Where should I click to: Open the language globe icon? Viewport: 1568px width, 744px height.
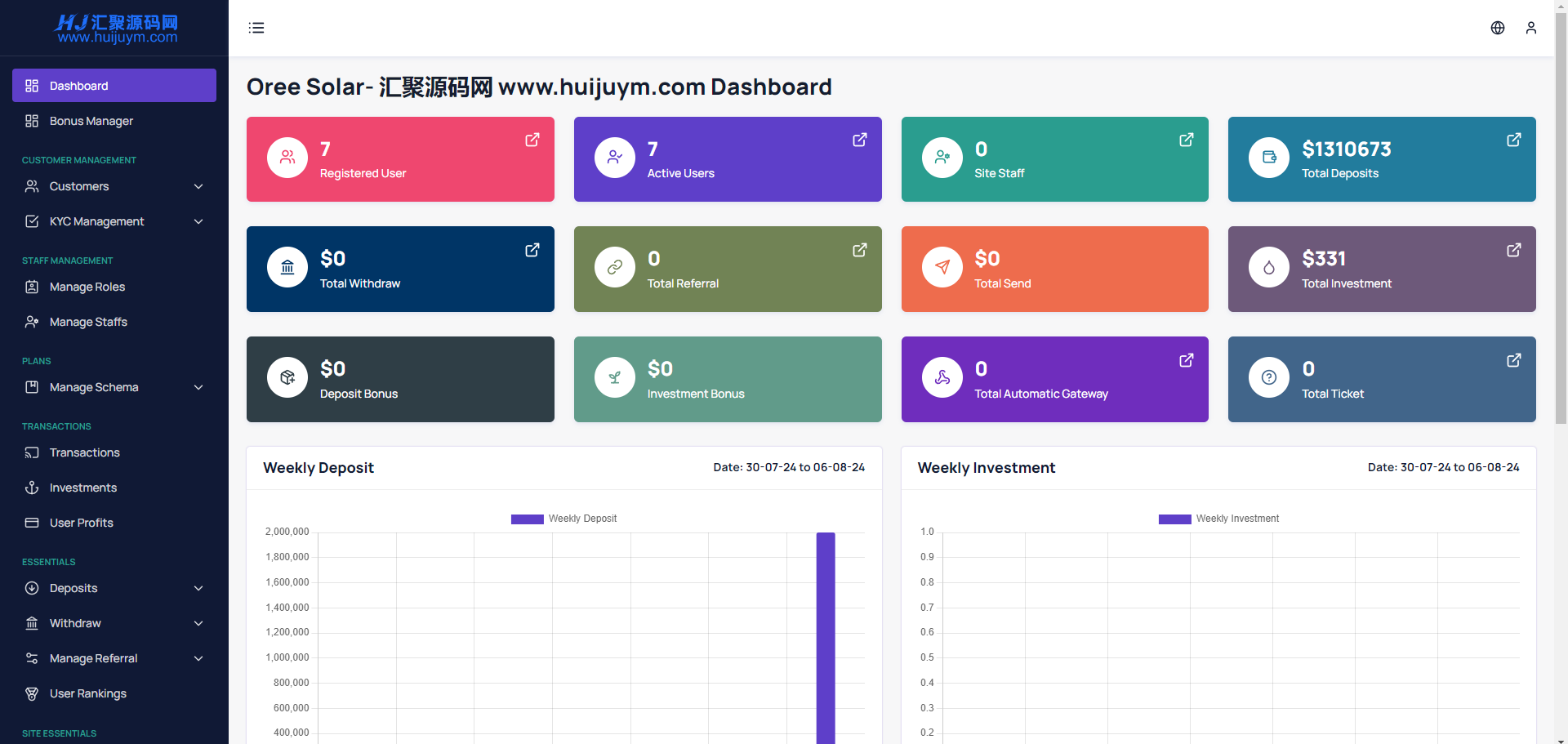click(x=1498, y=28)
